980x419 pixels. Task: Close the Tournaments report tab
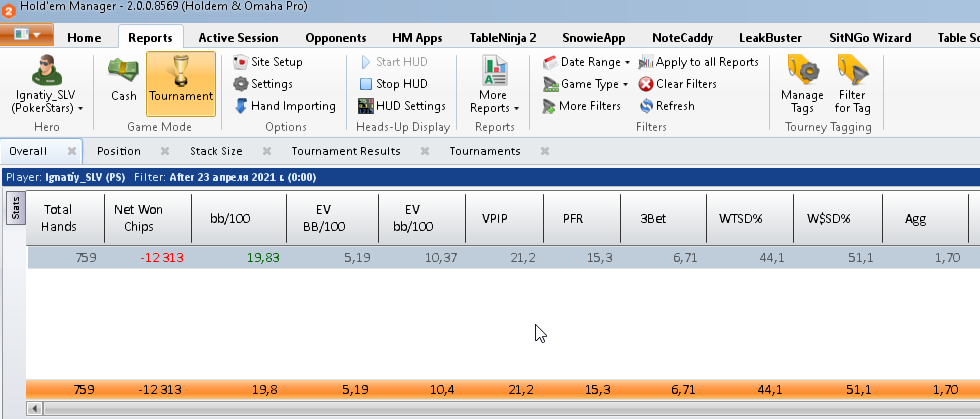(545, 151)
